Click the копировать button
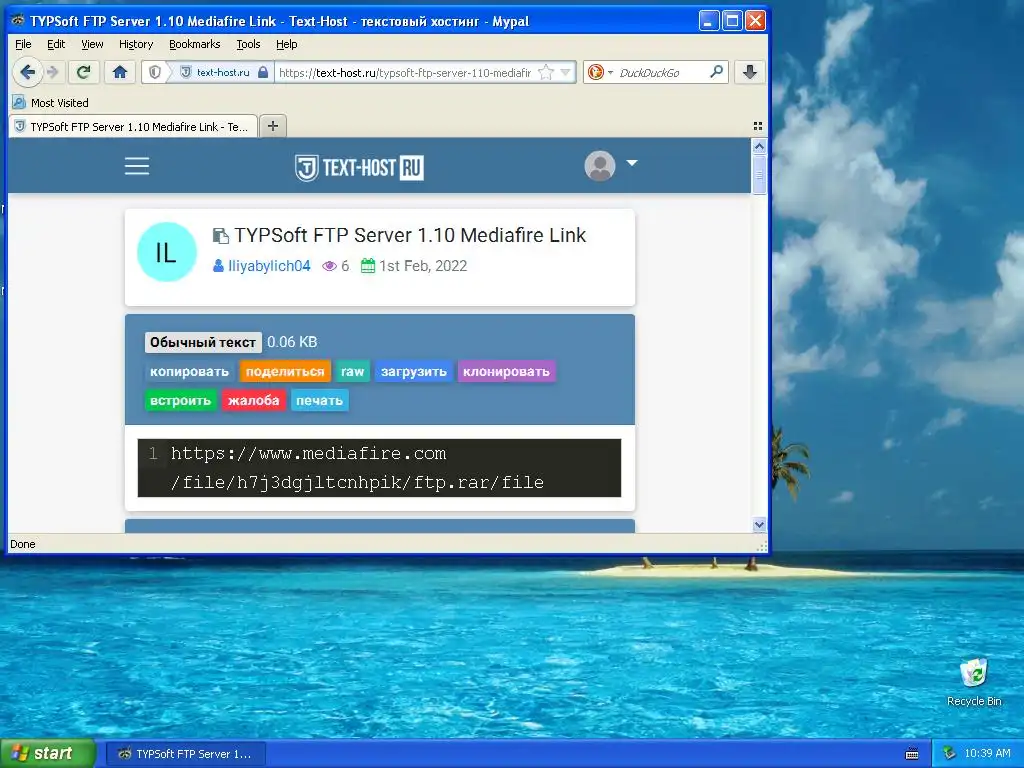 coord(189,372)
